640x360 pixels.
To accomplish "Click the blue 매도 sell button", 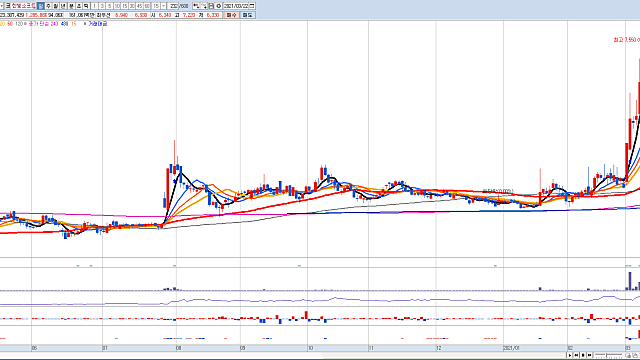I will [247, 15].
